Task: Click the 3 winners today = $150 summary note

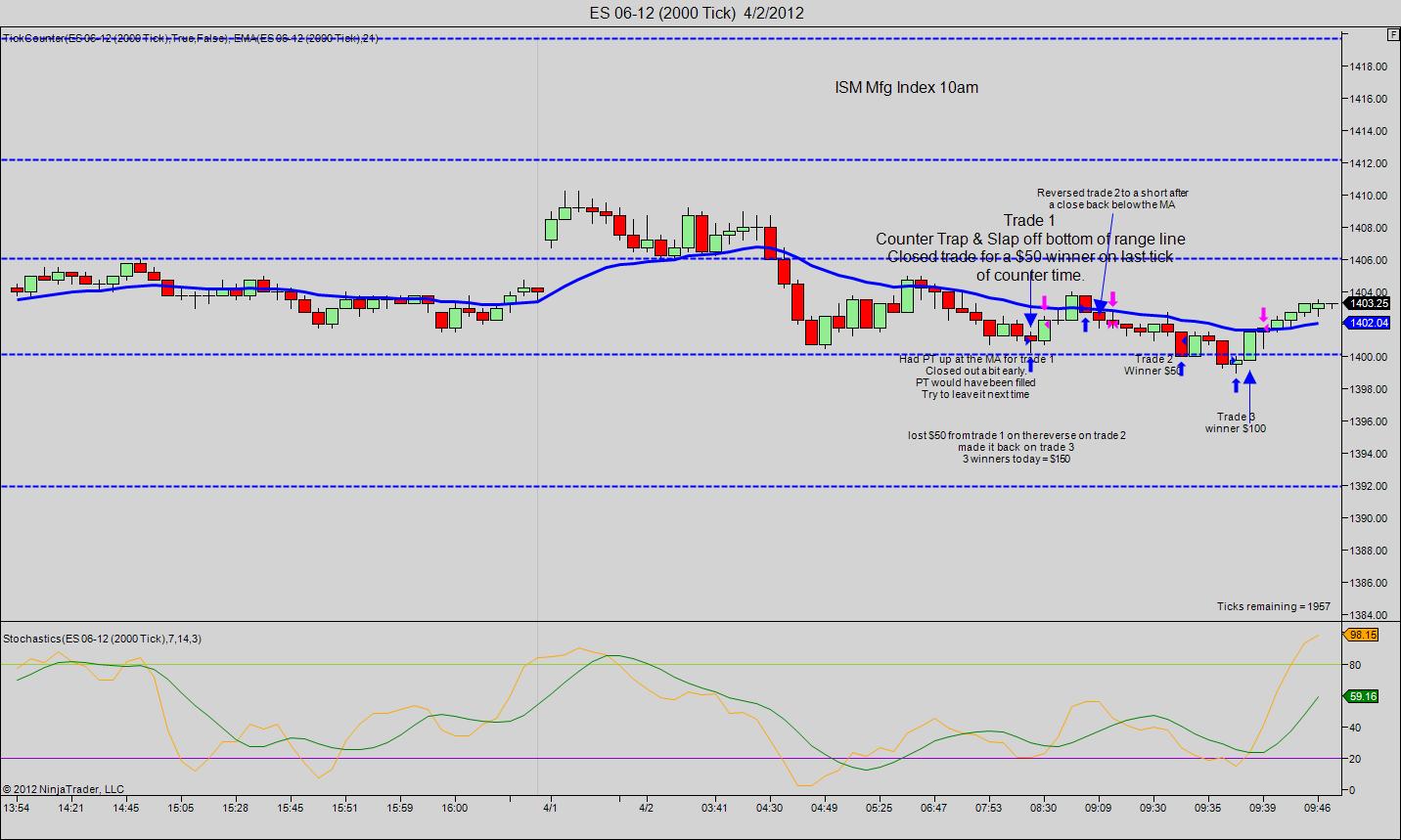Action: tap(1017, 459)
